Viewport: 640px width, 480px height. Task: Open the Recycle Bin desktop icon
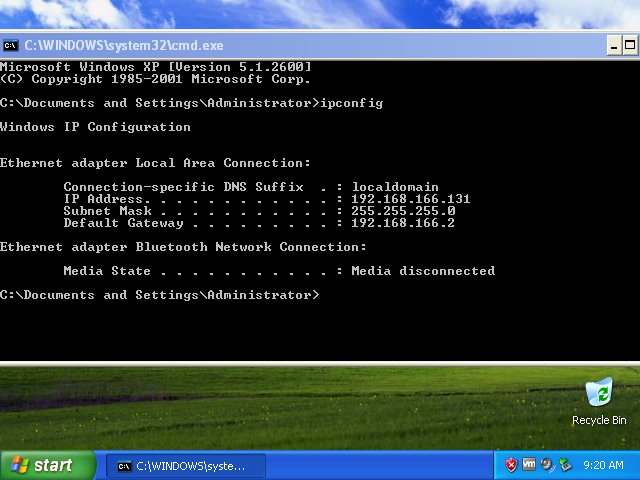point(599,392)
